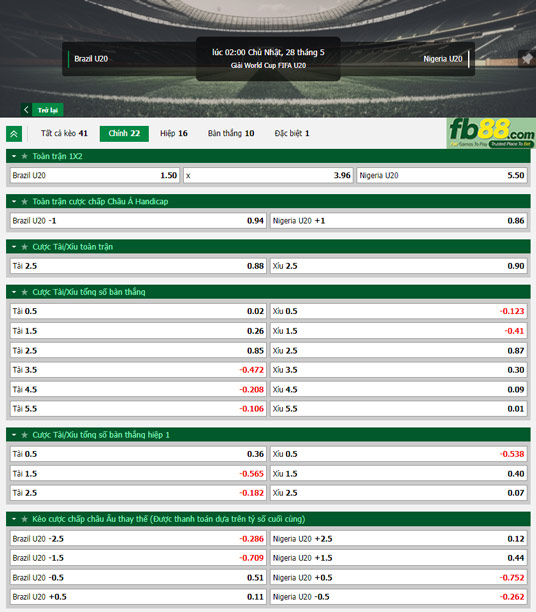The height and width of the screenshot is (612, 536).
Task: Bet Brazil U20 win at 1.50
Action: (95, 175)
